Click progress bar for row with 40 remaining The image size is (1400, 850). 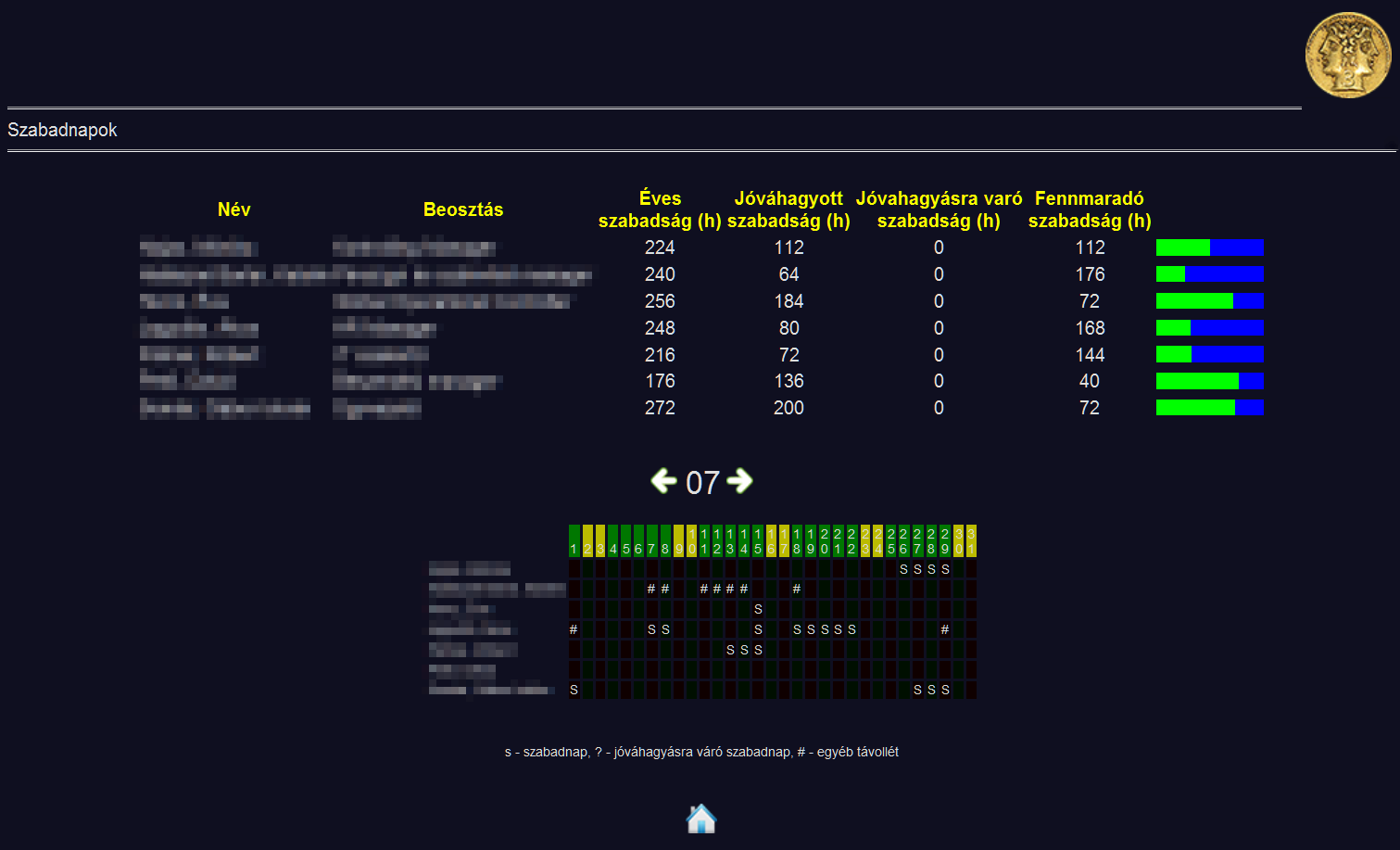tap(1209, 381)
